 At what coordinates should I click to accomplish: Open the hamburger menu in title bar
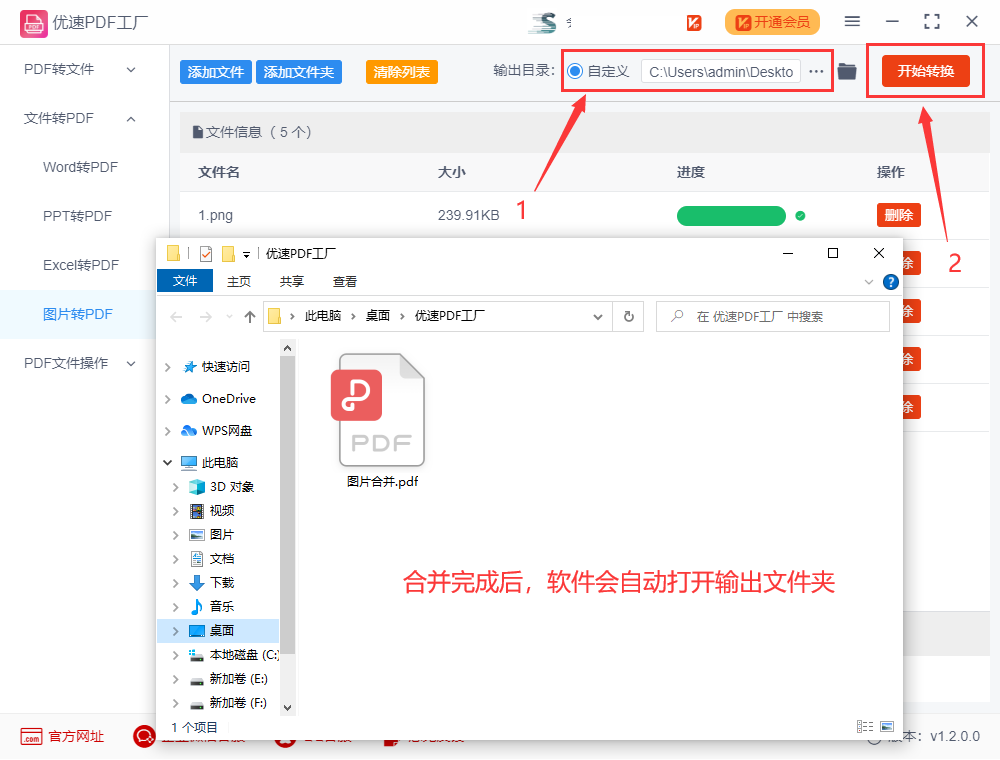click(852, 21)
